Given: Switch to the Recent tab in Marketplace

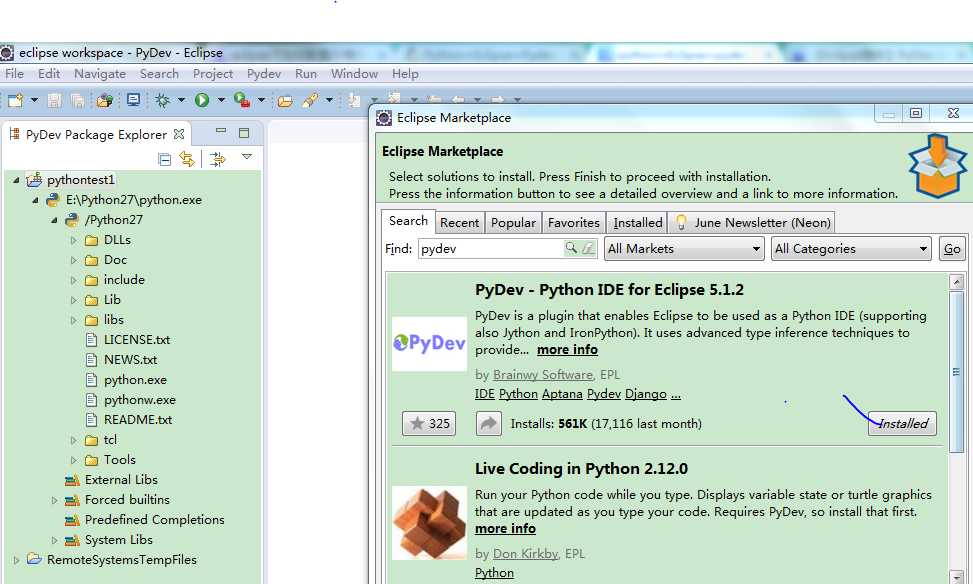Looking at the screenshot, I should (x=459, y=223).
